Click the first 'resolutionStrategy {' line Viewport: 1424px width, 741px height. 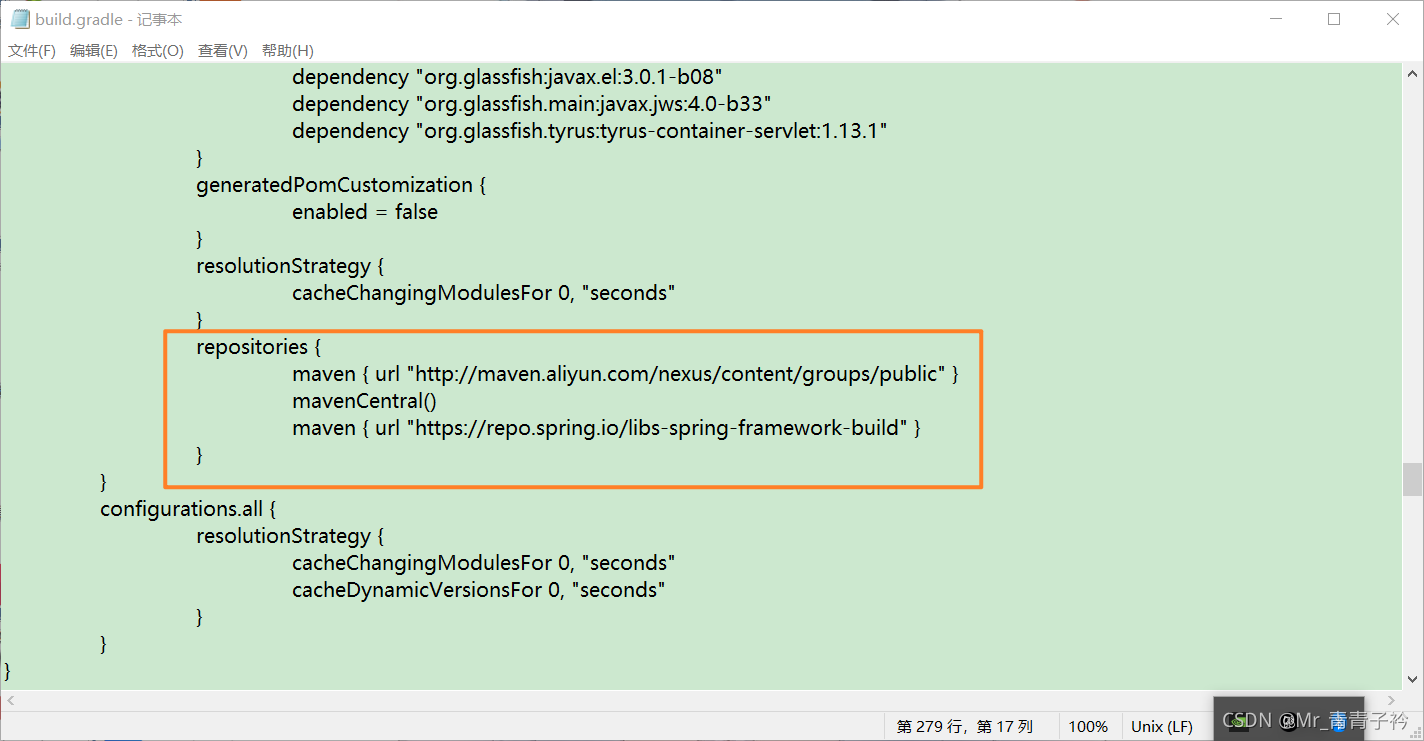(289, 266)
